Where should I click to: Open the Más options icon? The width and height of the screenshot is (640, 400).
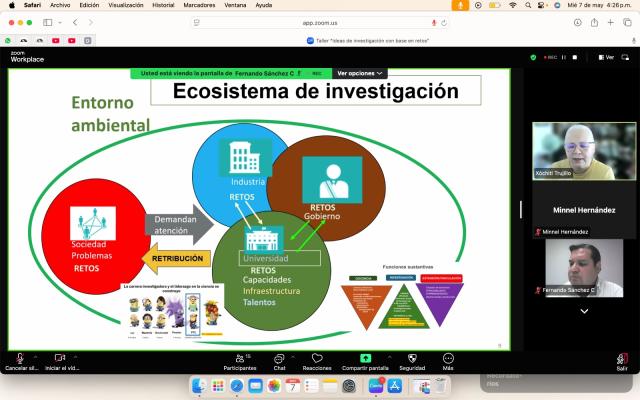click(x=448, y=358)
